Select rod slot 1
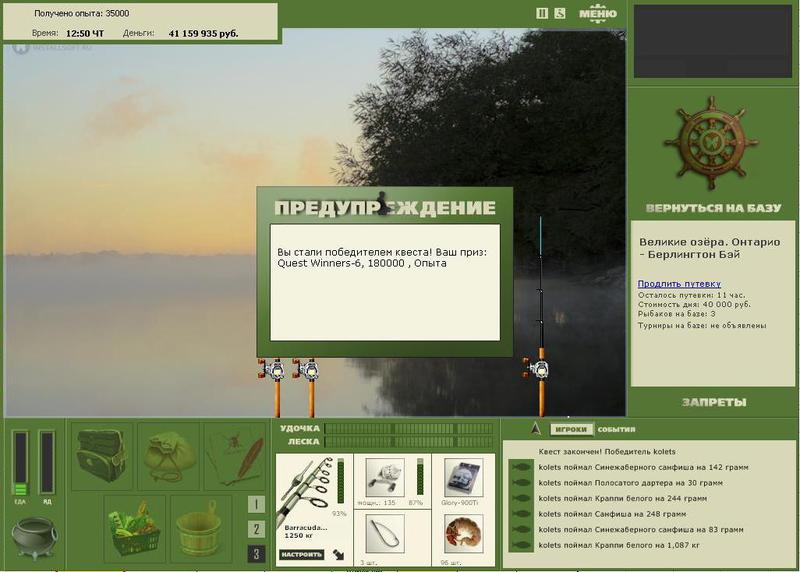Image resolution: width=800 pixels, height=572 pixels. click(256, 504)
